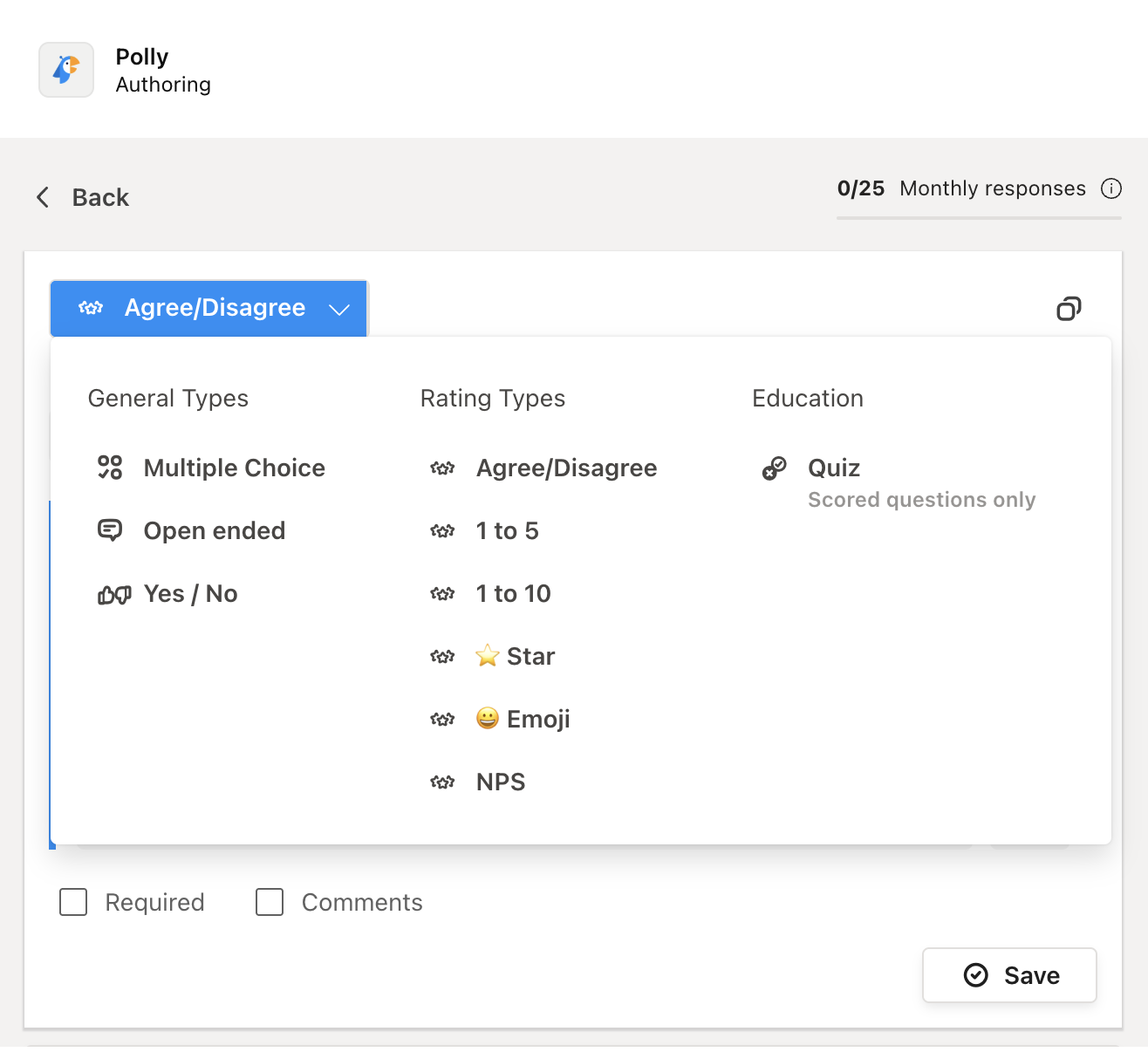Click the Save button
The height and width of the screenshot is (1052, 1148).
(x=1009, y=974)
